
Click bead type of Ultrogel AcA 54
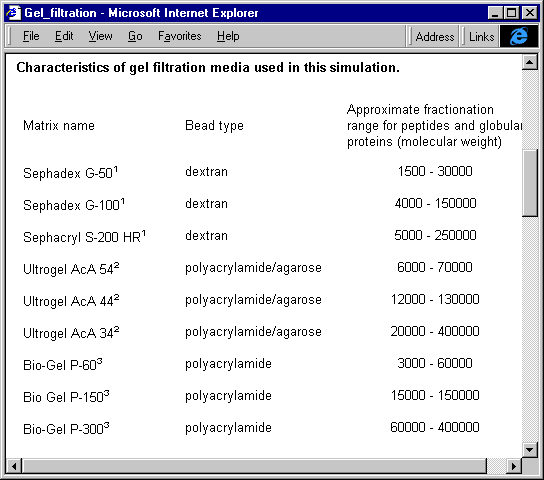(253, 268)
